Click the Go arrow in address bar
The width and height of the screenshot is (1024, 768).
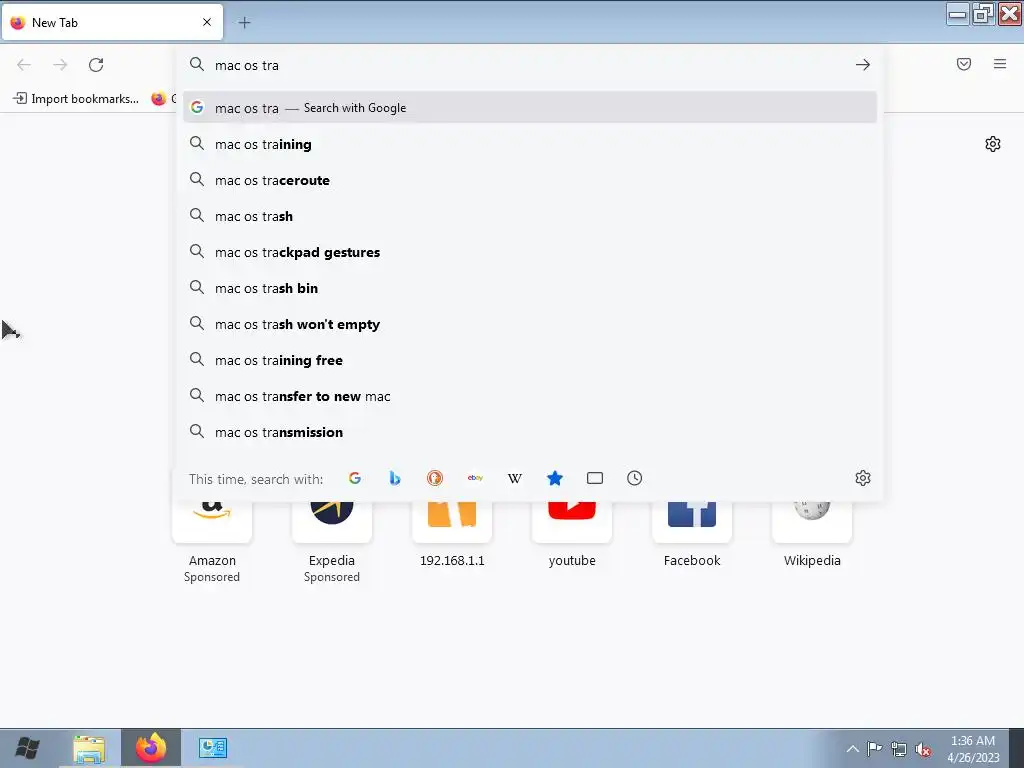(x=863, y=65)
